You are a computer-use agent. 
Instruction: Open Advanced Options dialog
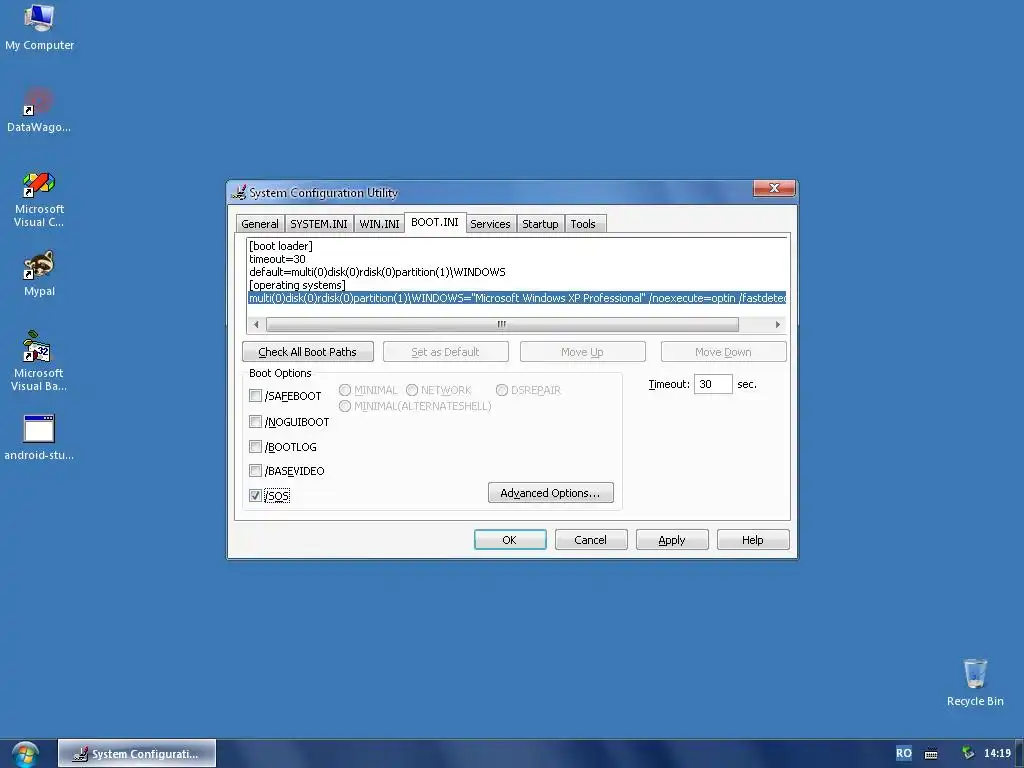point(551,493)
